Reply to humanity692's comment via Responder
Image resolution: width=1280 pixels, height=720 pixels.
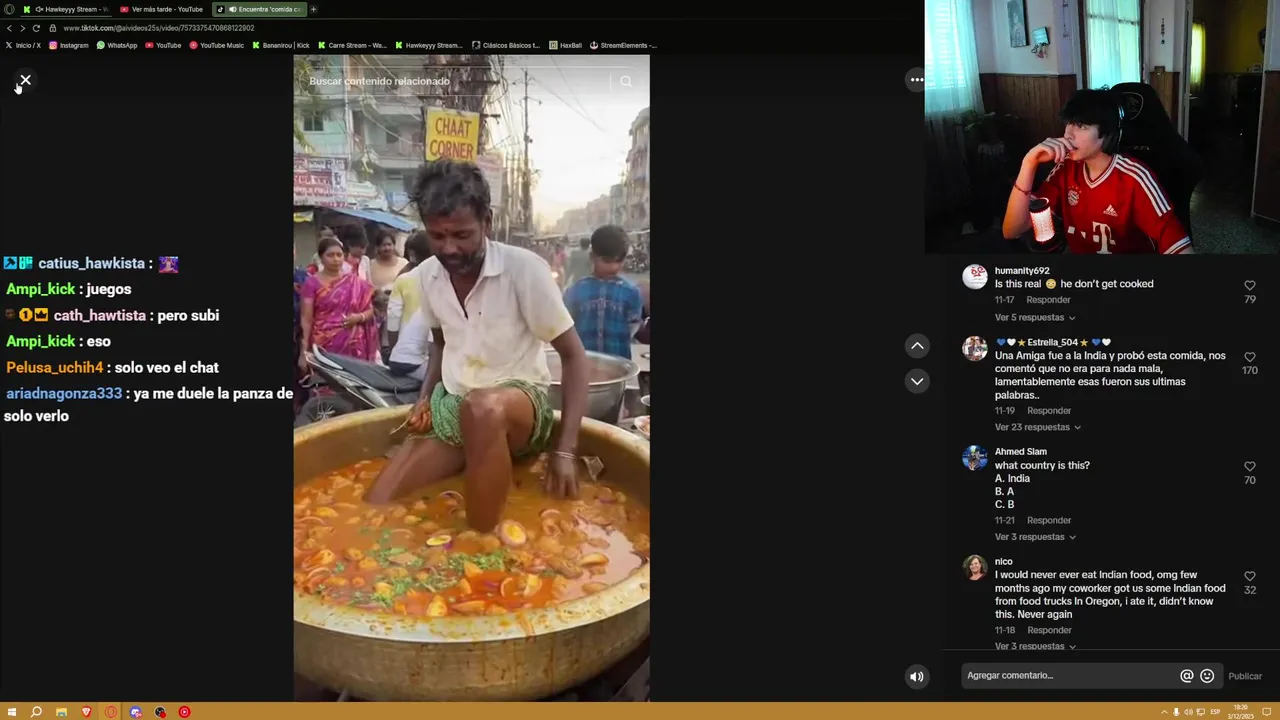click(x=1048, y=300)
